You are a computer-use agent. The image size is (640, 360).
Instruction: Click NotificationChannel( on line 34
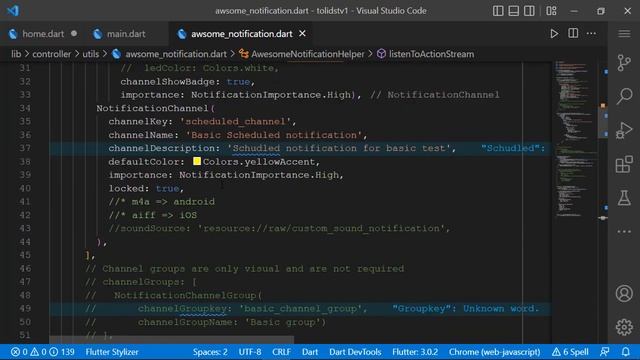156,108
